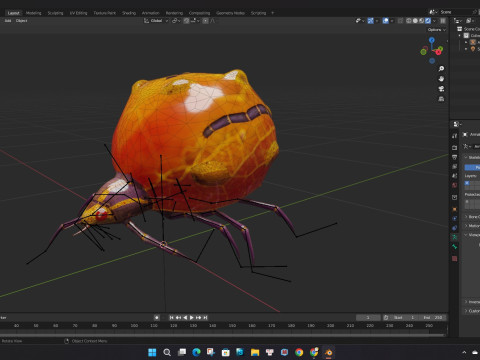Switch to the Modeling workspace tab
This screenshot has height=360, width=480.
[34, 13]
